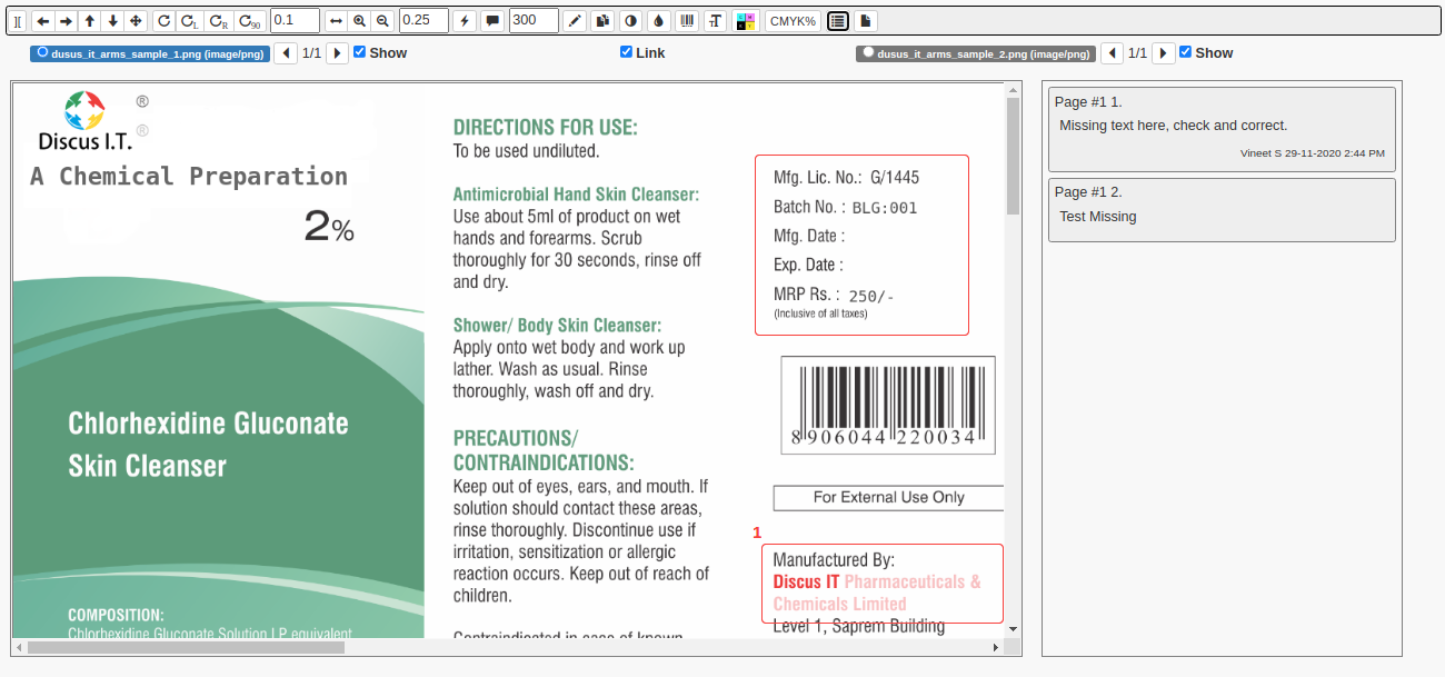The width and height of the screenshot is (1445, 677).
Task: Open the report list icon
Action: point(837,20)
